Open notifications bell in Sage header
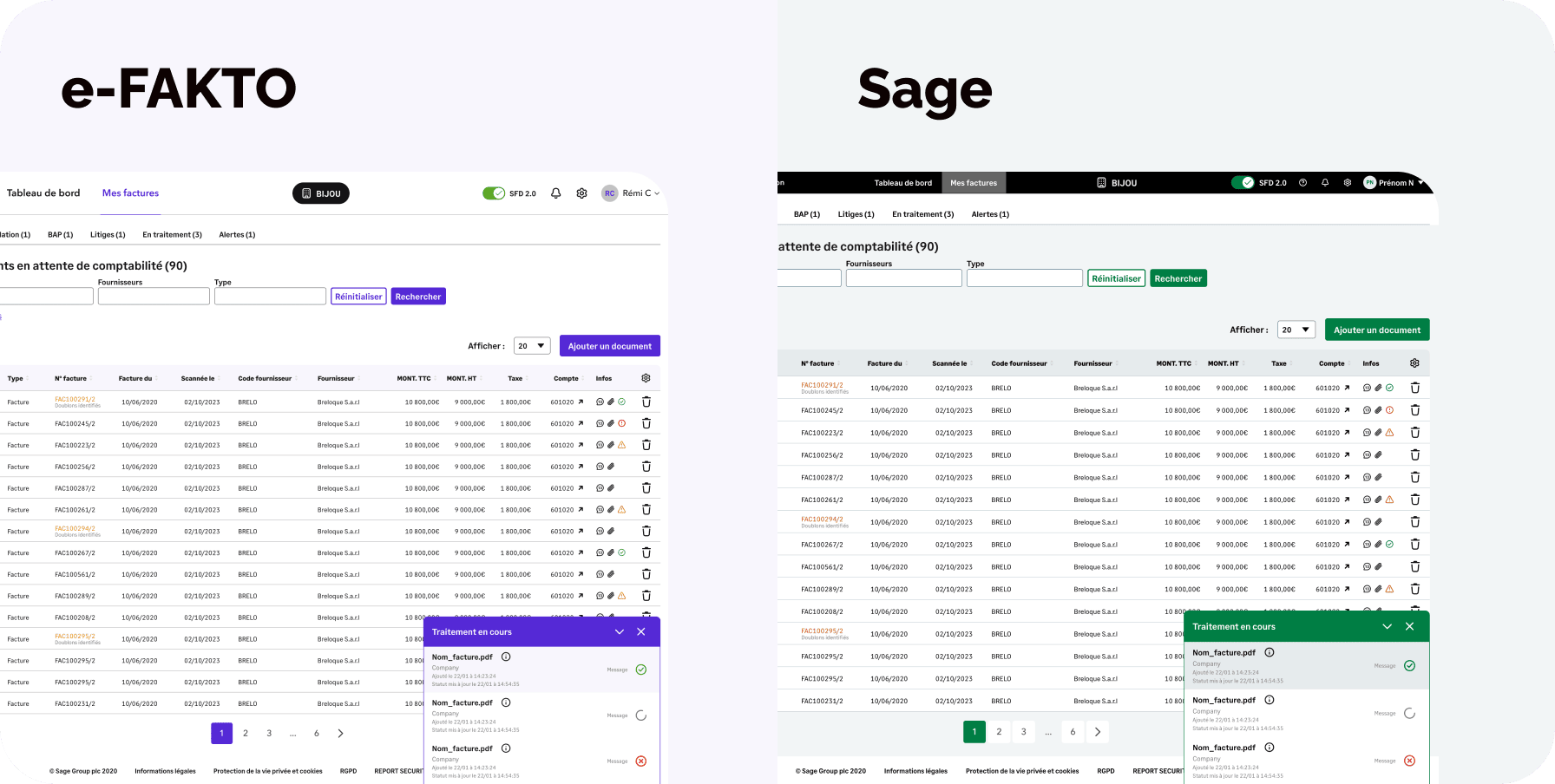 point(1325,183)
